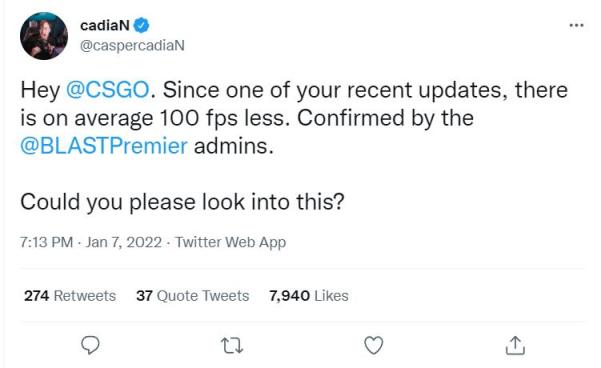View the 37 Quote Tweets list
Image resolution: width=601 pixels, height=368 pixels.
click(x=192, y=296)
